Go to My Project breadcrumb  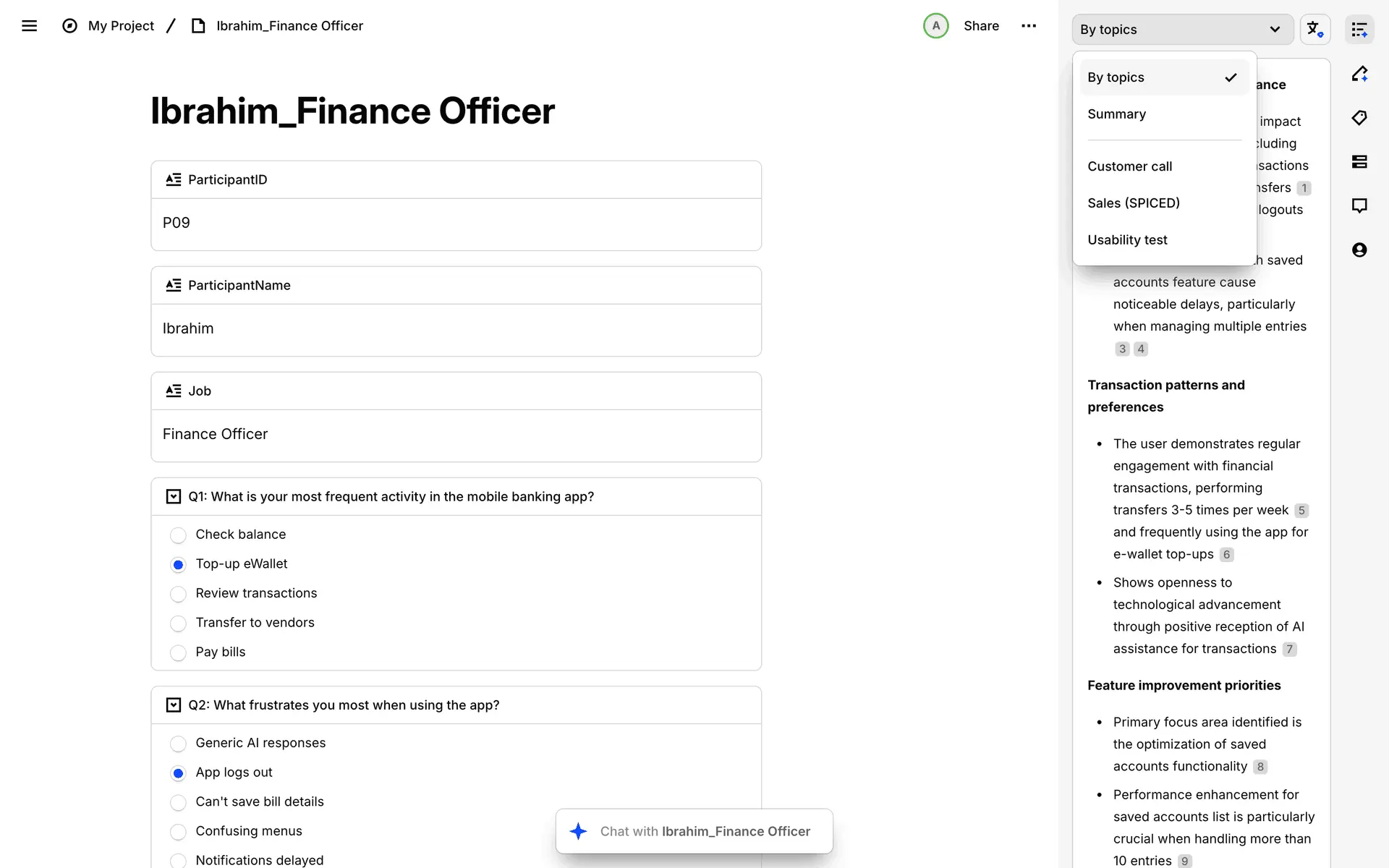click(x=121, y=26)
